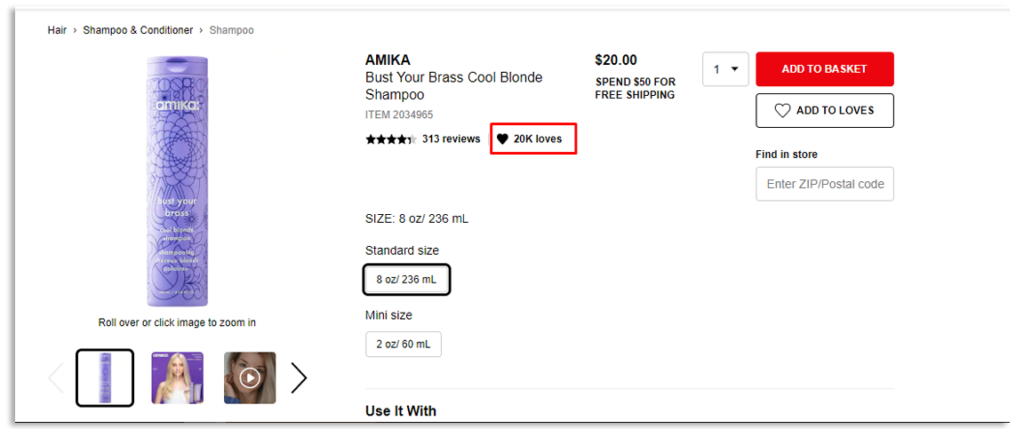Click the AMIKA brand name link
Viewport: 1024px width, 429px height.
388,60
